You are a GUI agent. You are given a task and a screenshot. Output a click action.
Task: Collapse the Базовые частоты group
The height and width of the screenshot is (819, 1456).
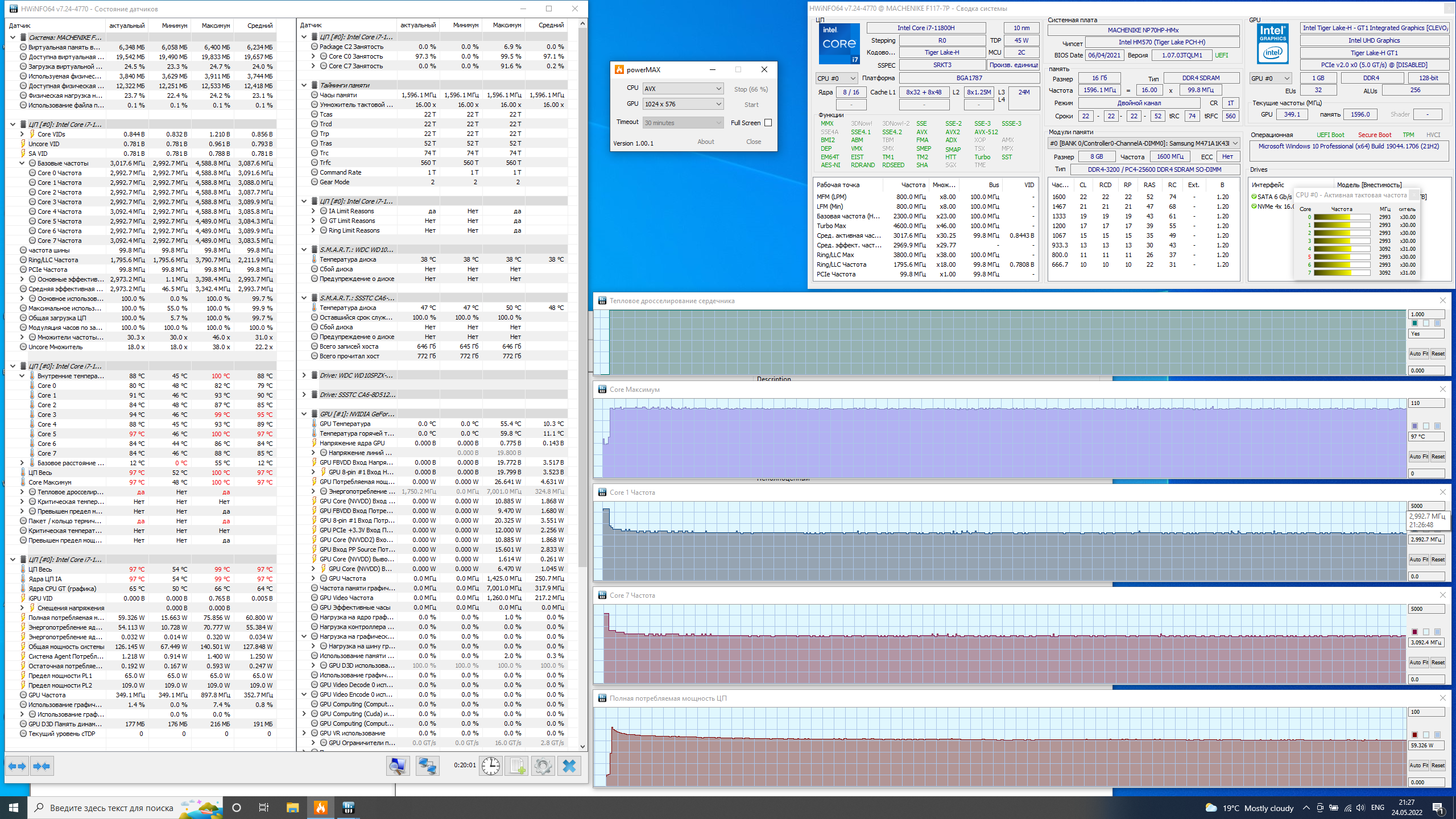pyautogui.click(x=22, y=163)
